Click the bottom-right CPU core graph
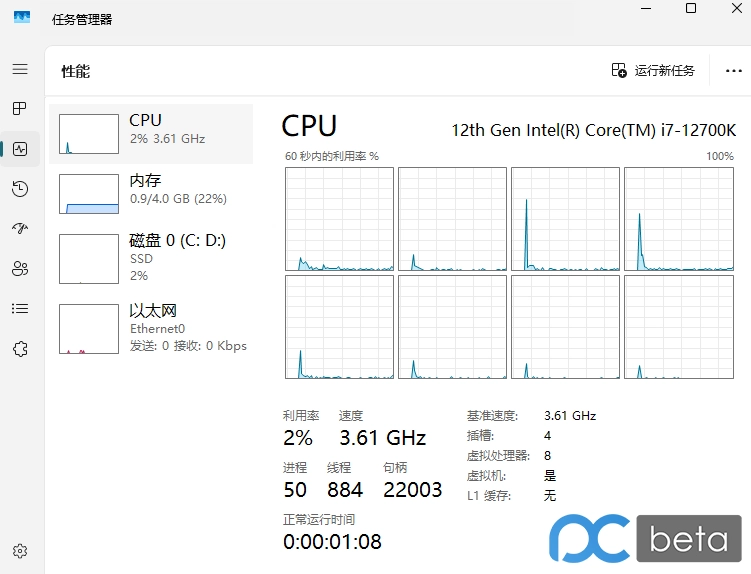This screenshot has width=751, height=574. pyautogui.click(x=678, y=328)
